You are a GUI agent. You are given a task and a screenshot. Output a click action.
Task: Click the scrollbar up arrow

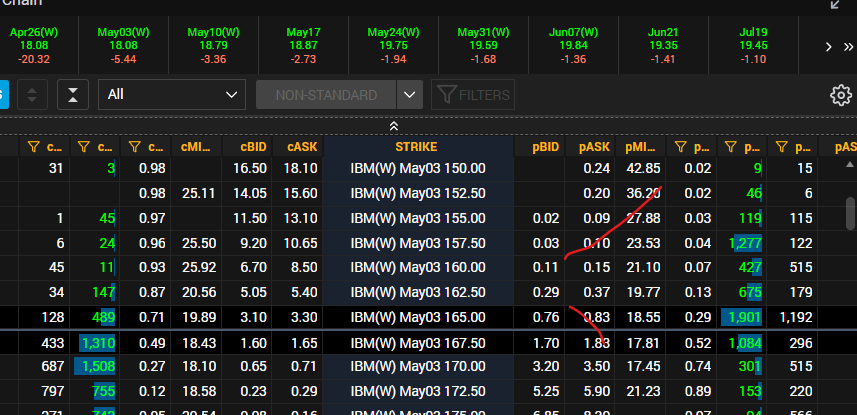coord(849,164)
